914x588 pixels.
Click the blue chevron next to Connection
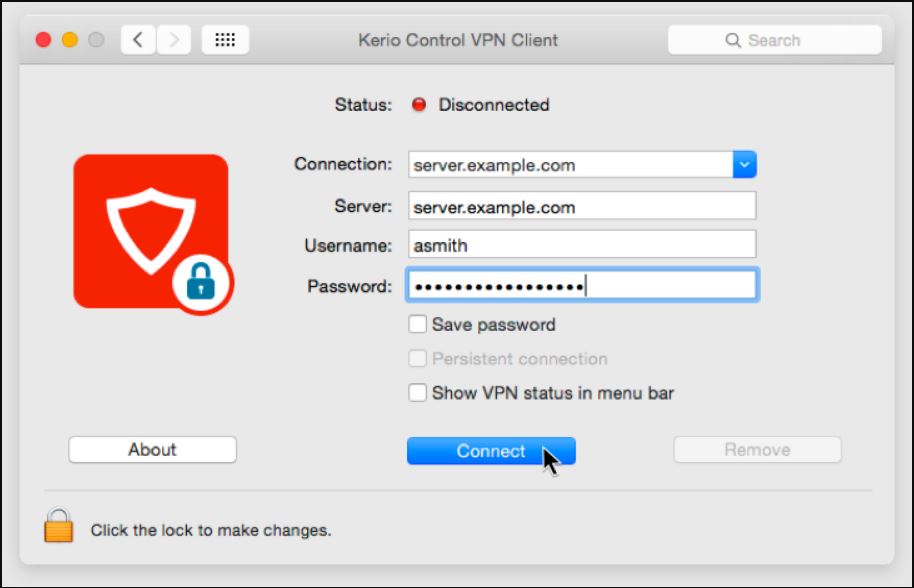[744, 164]
